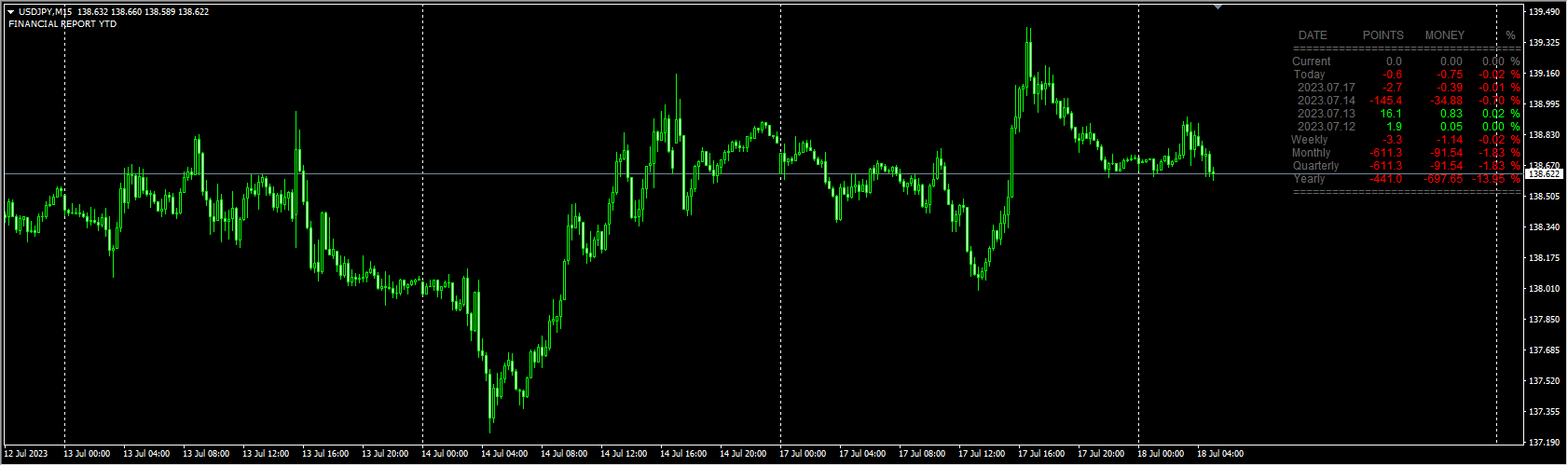Click the 138.505 price scale label
The height and width of the screenshot is (466, 1568).
1545,197
